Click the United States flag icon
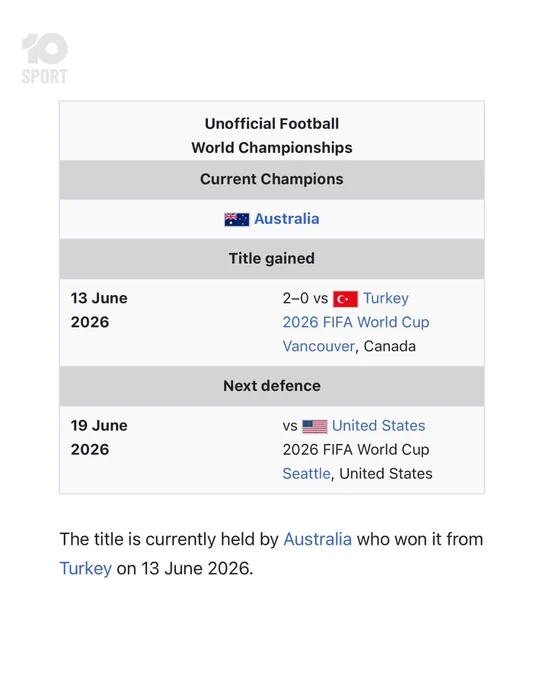Viewport: 544px width, 680px height. tap(315, 426)
